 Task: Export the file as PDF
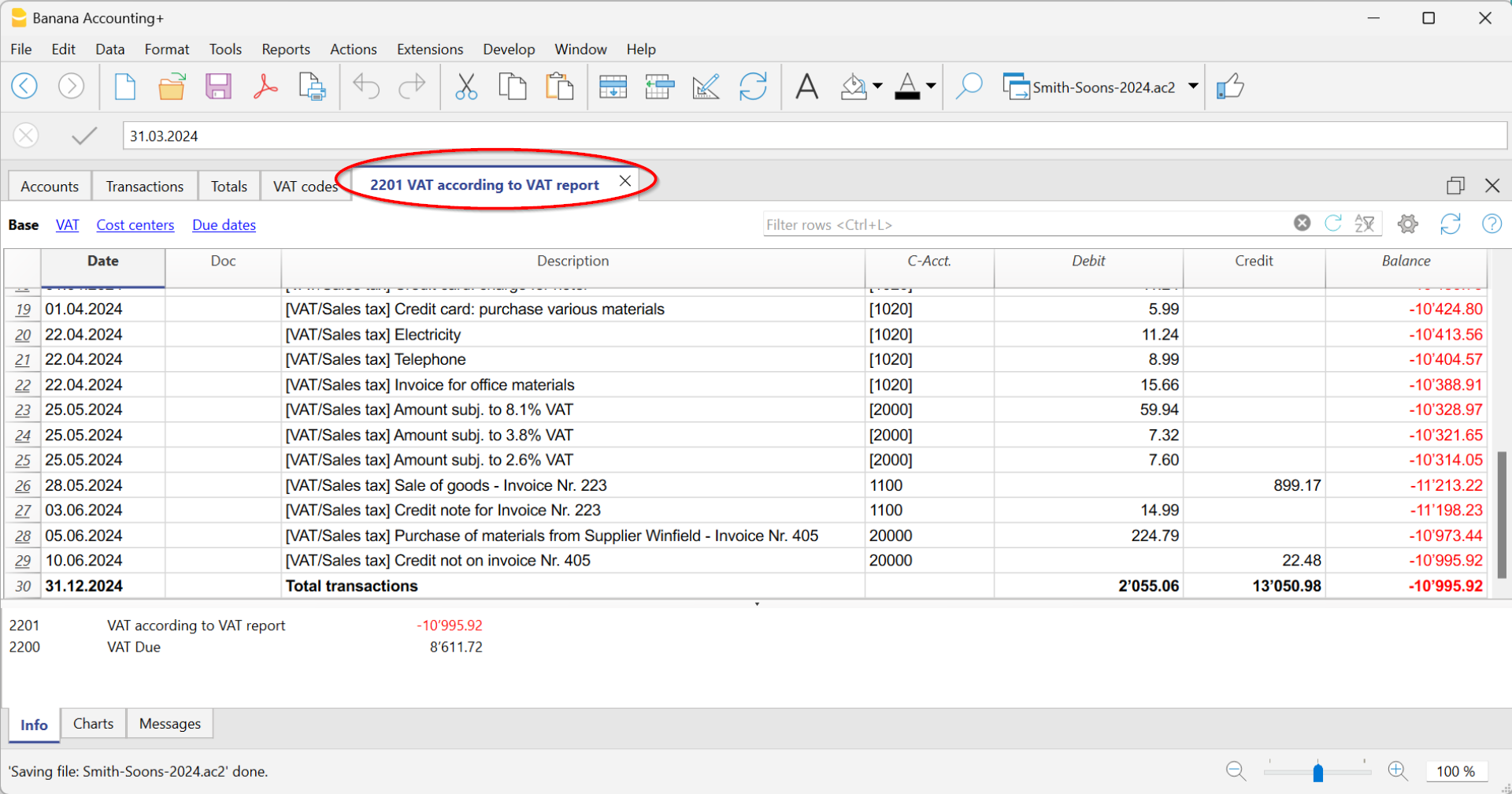click(265, 87)
